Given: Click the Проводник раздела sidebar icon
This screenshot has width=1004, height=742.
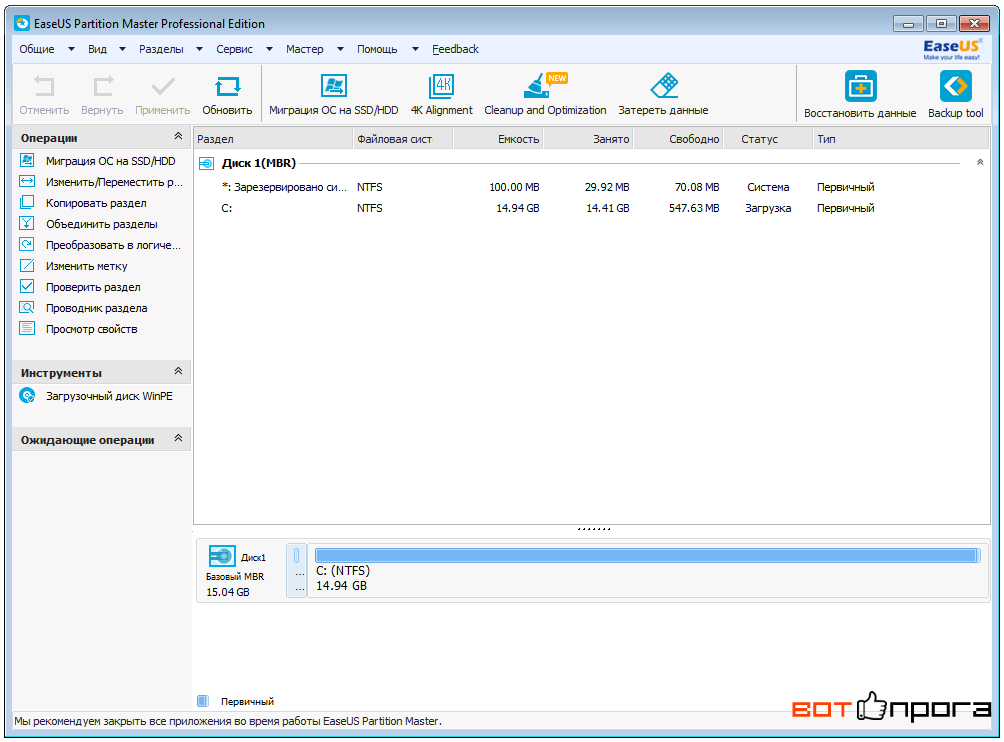Looking at the screenshot, I should (x=27, y=307).
